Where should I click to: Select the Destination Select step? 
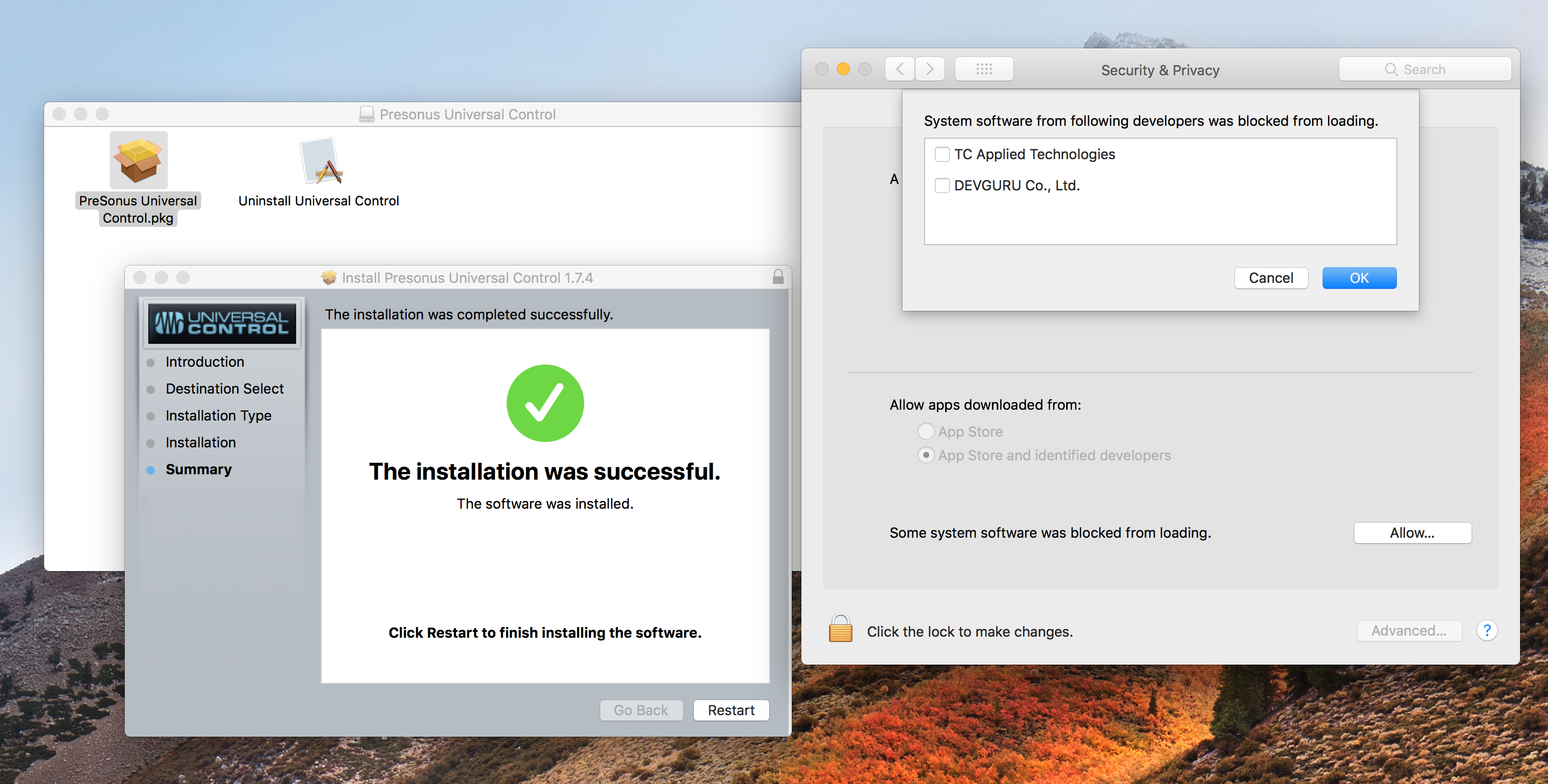click(224, 389)
